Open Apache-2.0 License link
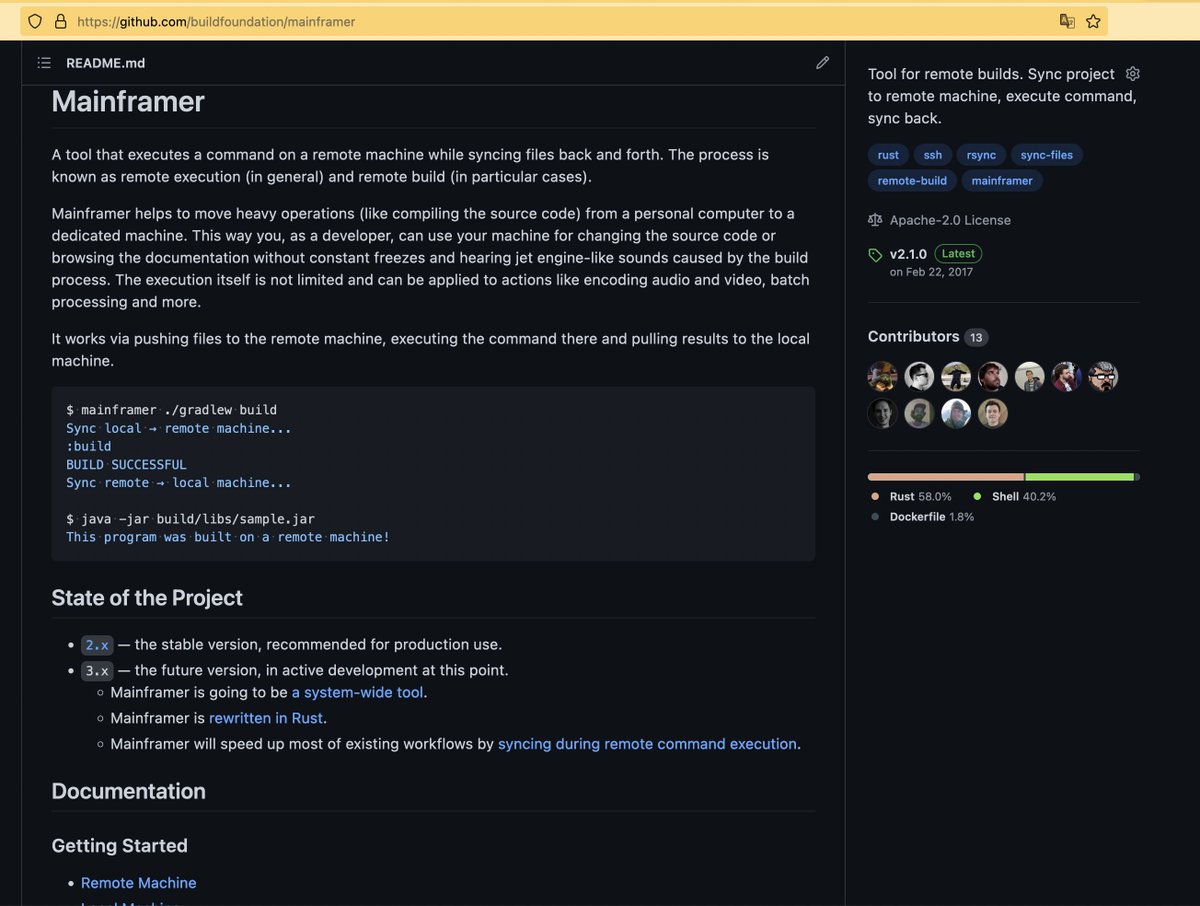 950,220
